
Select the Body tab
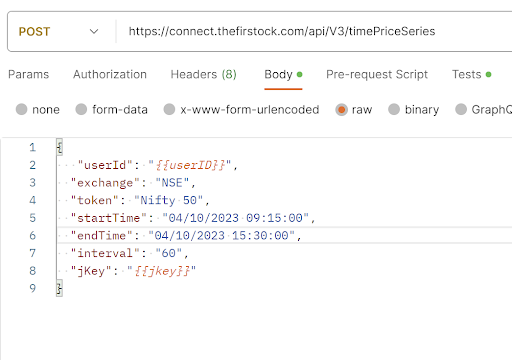pyautogui.click(x=283, y=74)
